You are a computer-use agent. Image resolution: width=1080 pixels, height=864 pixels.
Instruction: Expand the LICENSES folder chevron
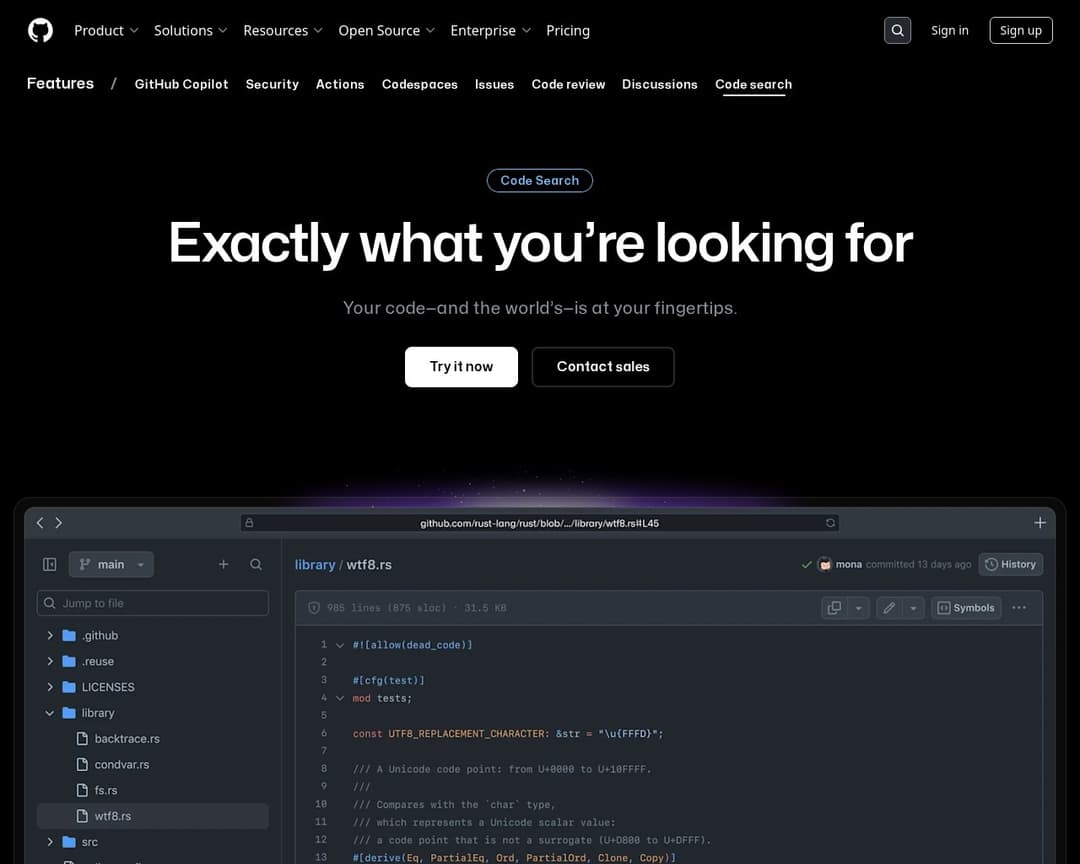pyautogui.click(x=50, y=687)
